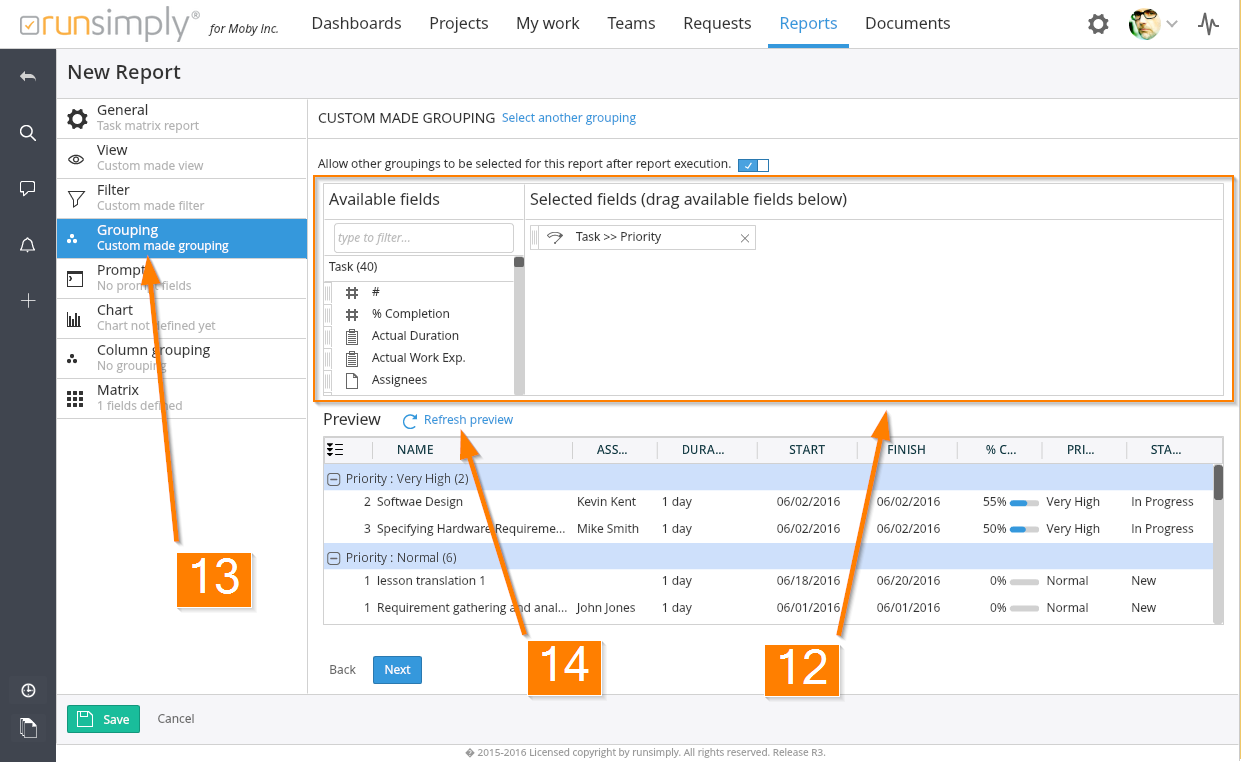Collapse the Priority : Normal group
Image resolution: width=1241 pixels, height=762 pixels.
point(334,558)
